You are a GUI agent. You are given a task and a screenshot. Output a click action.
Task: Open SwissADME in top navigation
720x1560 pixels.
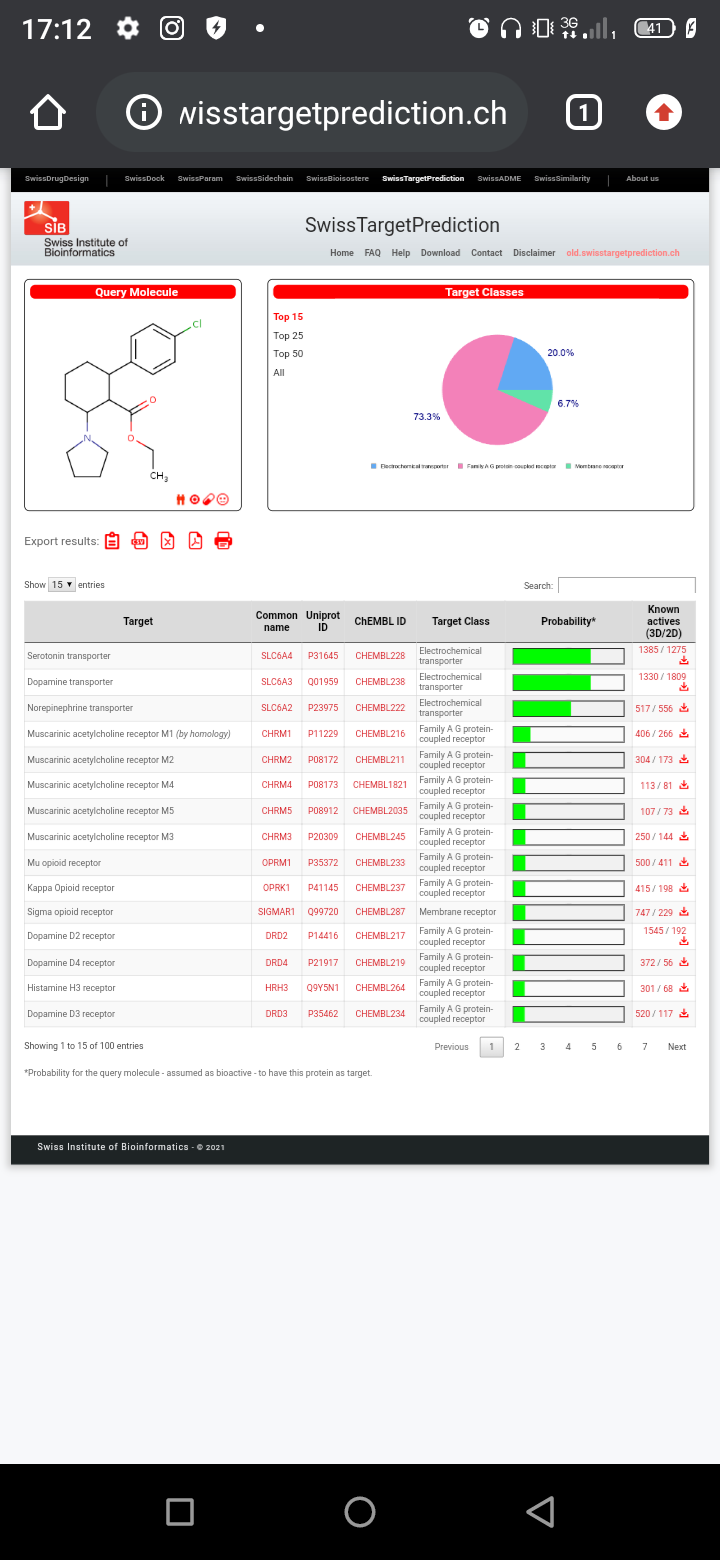[x=499, y=179]
